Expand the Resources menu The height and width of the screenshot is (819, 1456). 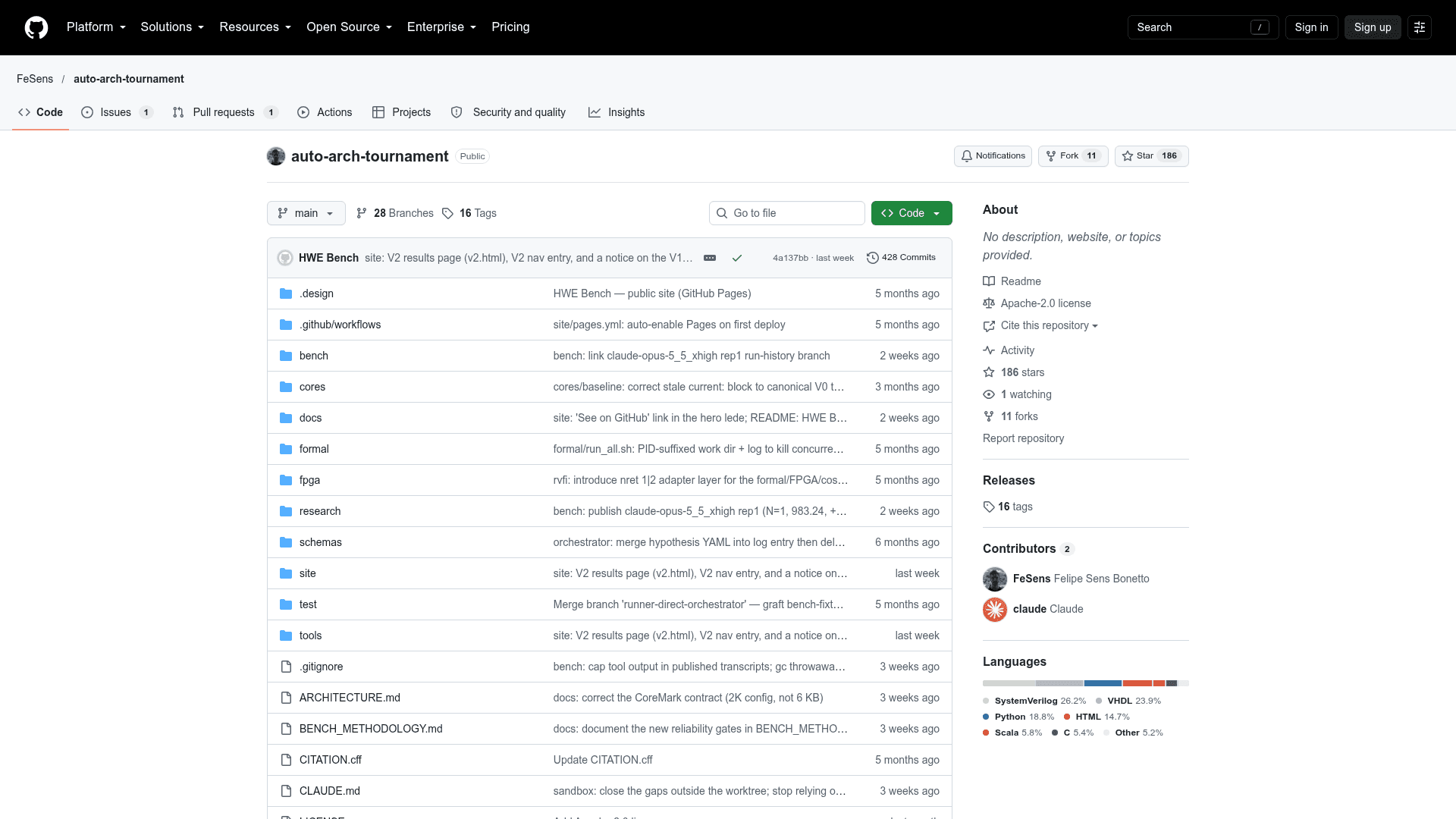point(256,27)
